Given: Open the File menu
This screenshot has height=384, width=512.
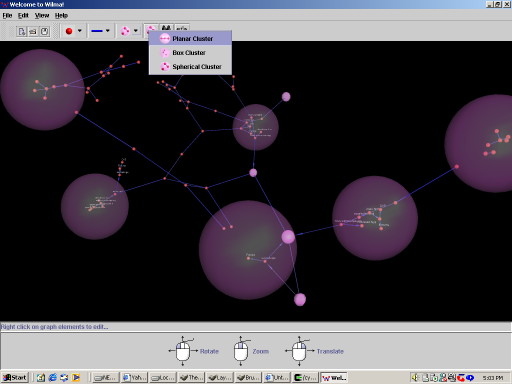Looking at the screenshot, I should (7, 15).
